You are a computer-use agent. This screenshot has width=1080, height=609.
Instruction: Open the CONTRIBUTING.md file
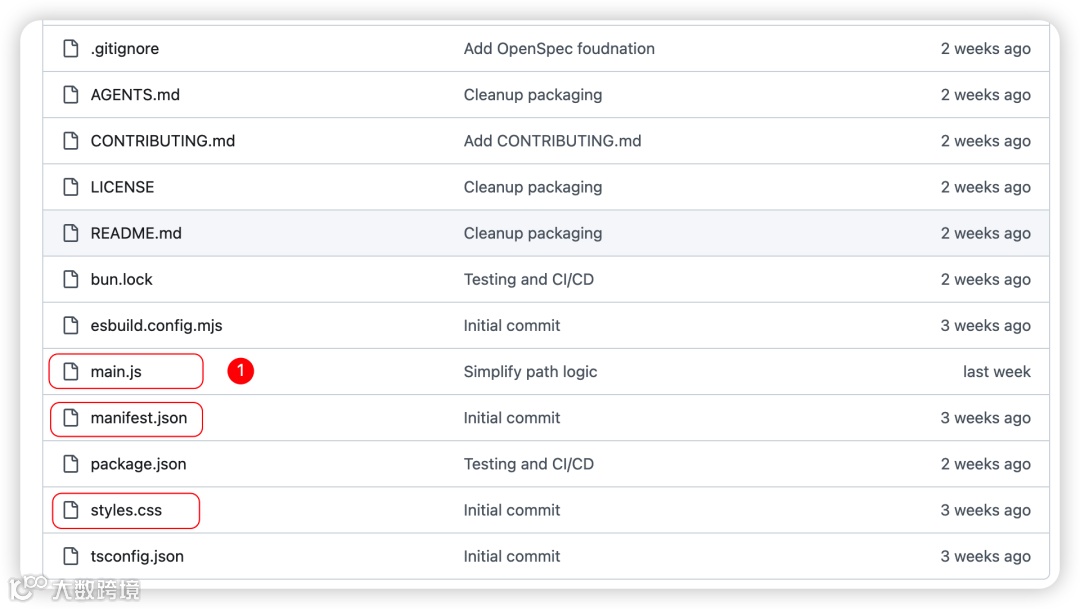[x=163, y=141]
